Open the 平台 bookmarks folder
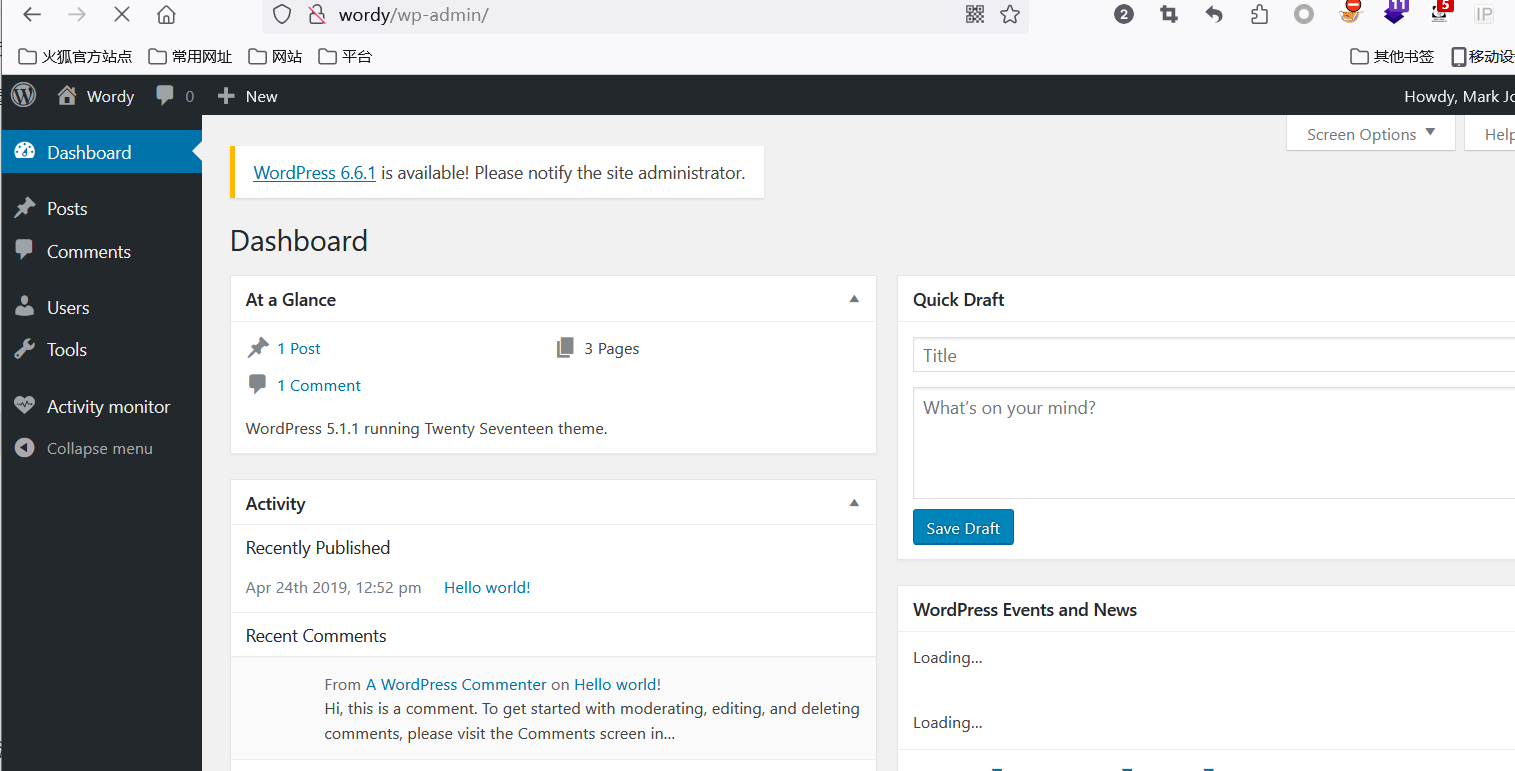This screenshot has height=771, width=1515. click(345, 56)
